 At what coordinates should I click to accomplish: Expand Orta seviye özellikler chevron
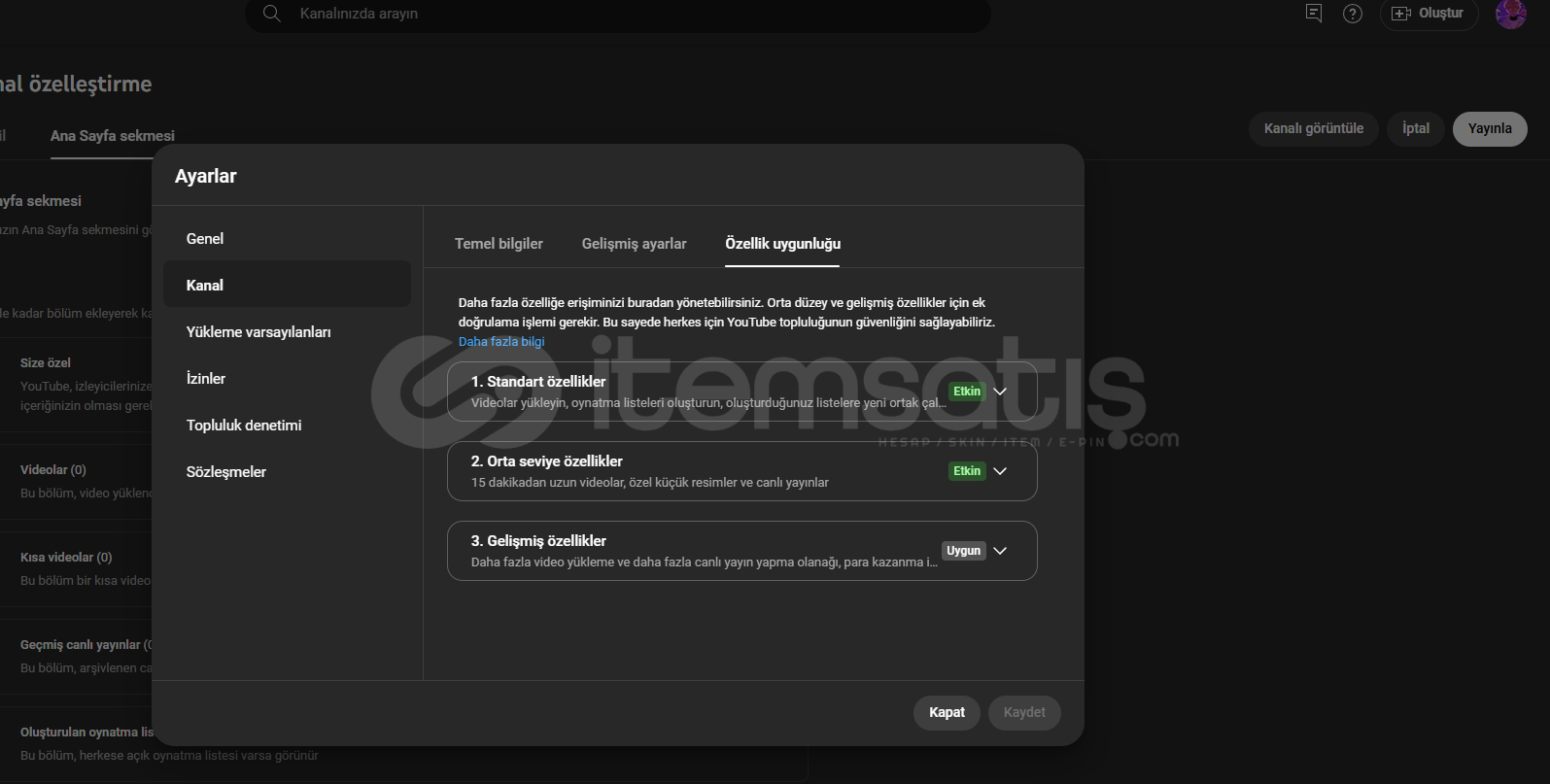1000,471
